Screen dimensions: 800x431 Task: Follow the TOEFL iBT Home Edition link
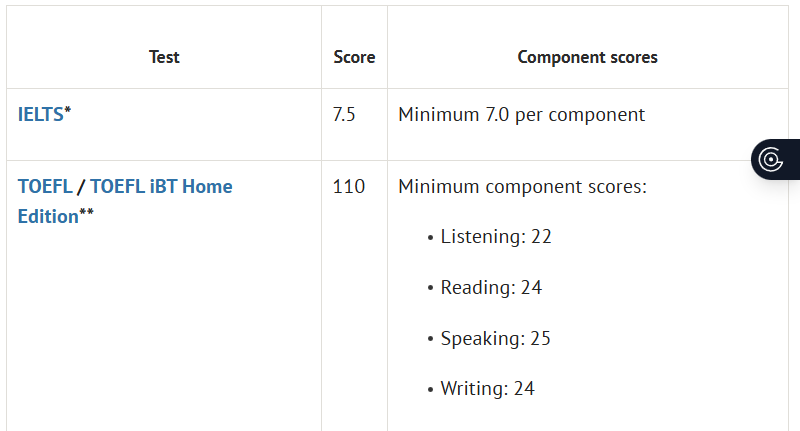point(161,187)
